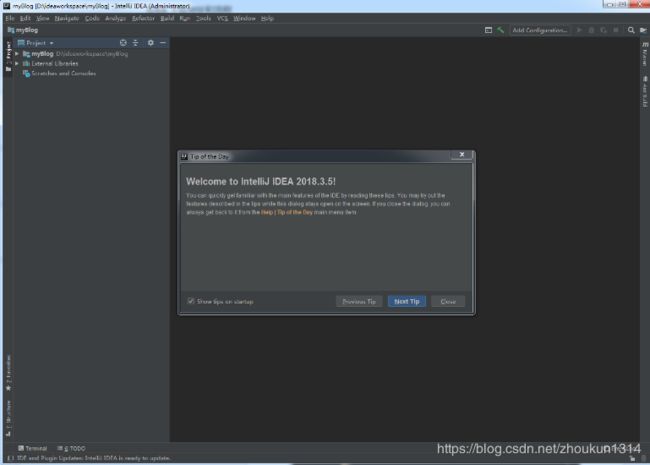The image size is (650, 465).
Task: Click the Close button in the tip dialog
Action: coord(448,302)
